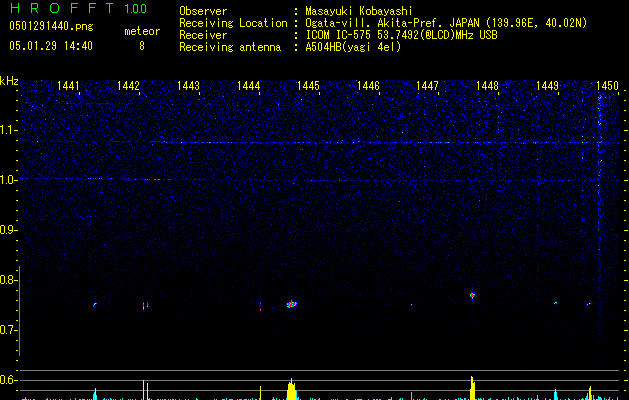
Task: Click time marker 1450
Action: point(607,86)
